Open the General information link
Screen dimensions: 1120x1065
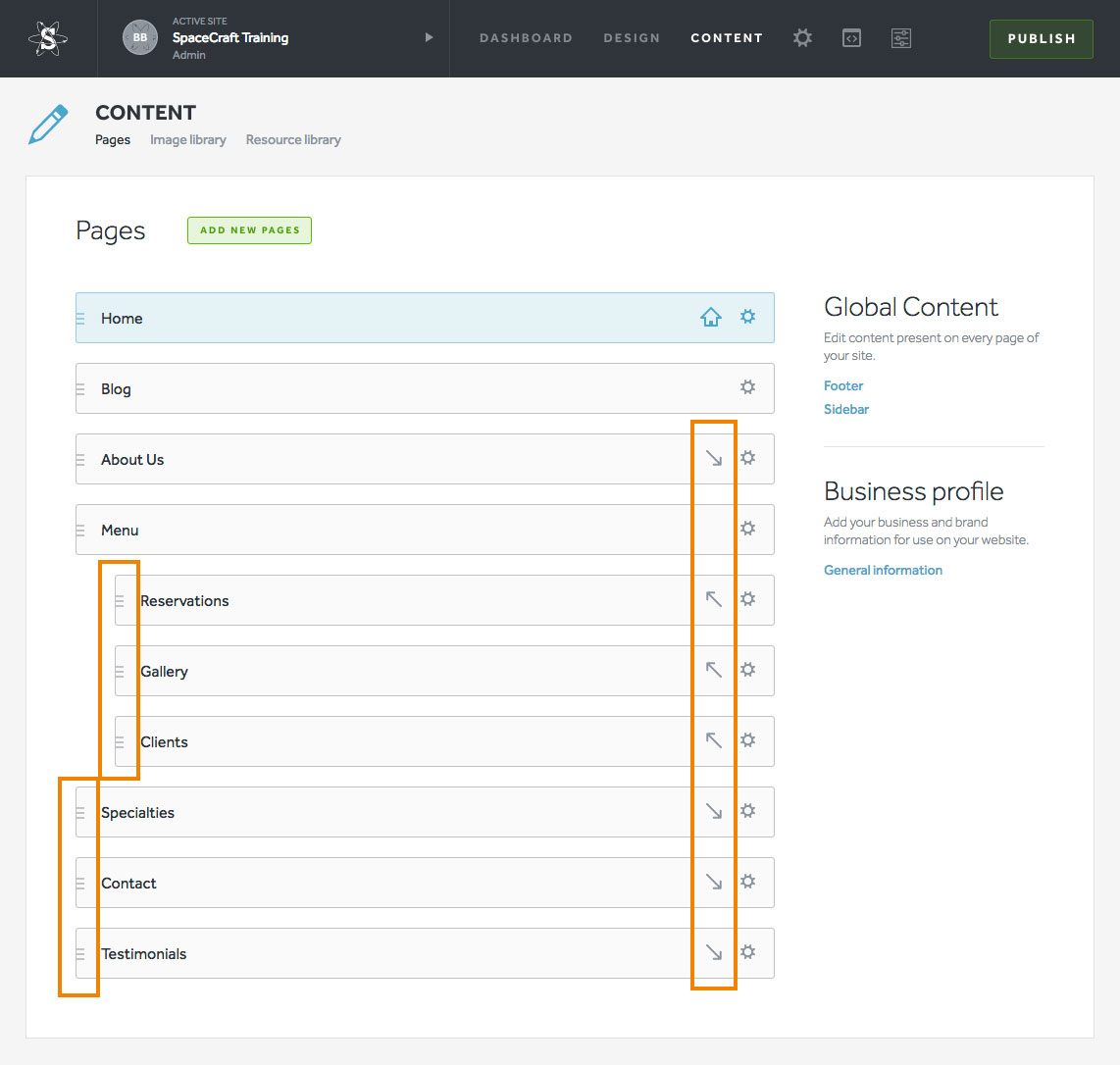[883, 570]
